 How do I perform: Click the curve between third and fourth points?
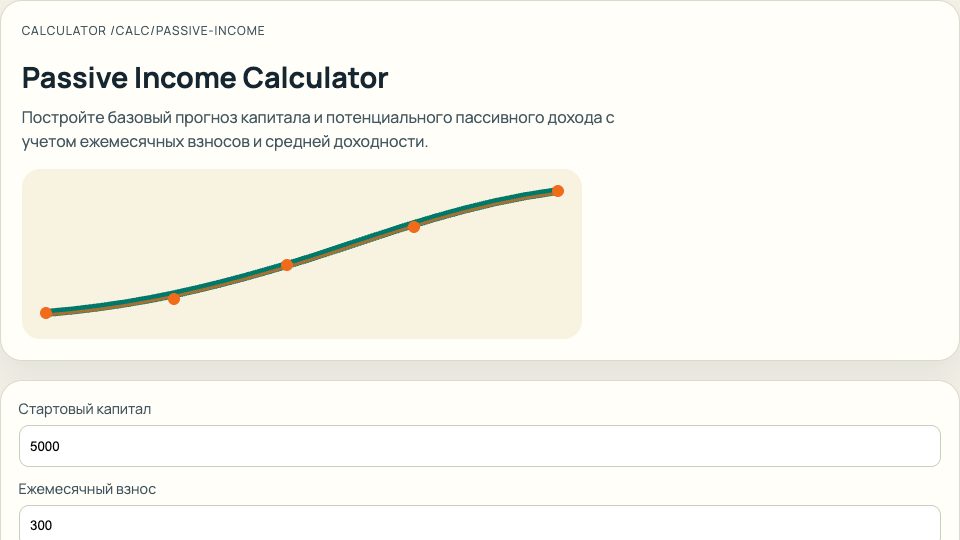pos(350,244)
